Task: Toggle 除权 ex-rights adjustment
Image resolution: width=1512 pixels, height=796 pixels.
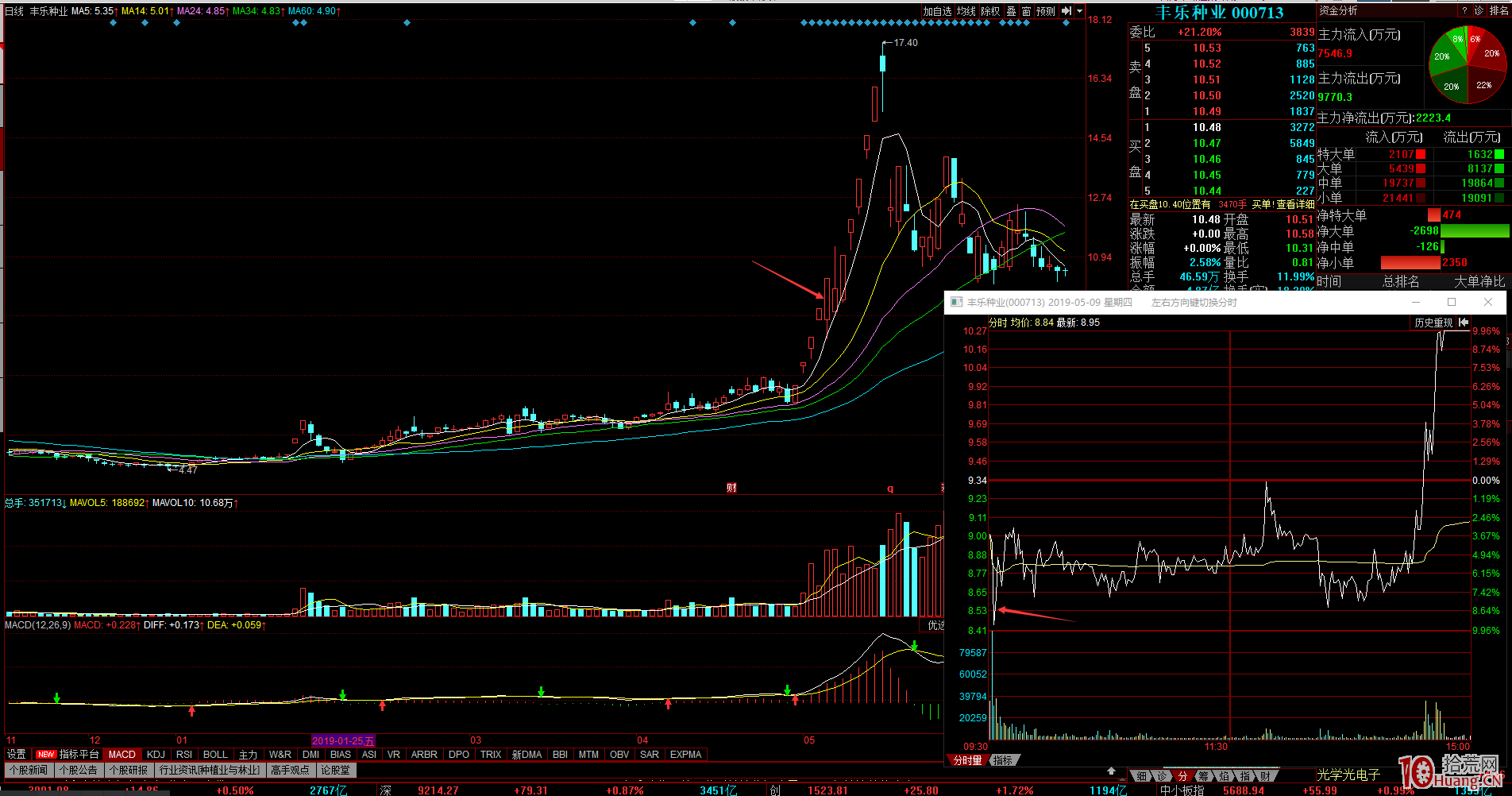Action: point(990,11)
